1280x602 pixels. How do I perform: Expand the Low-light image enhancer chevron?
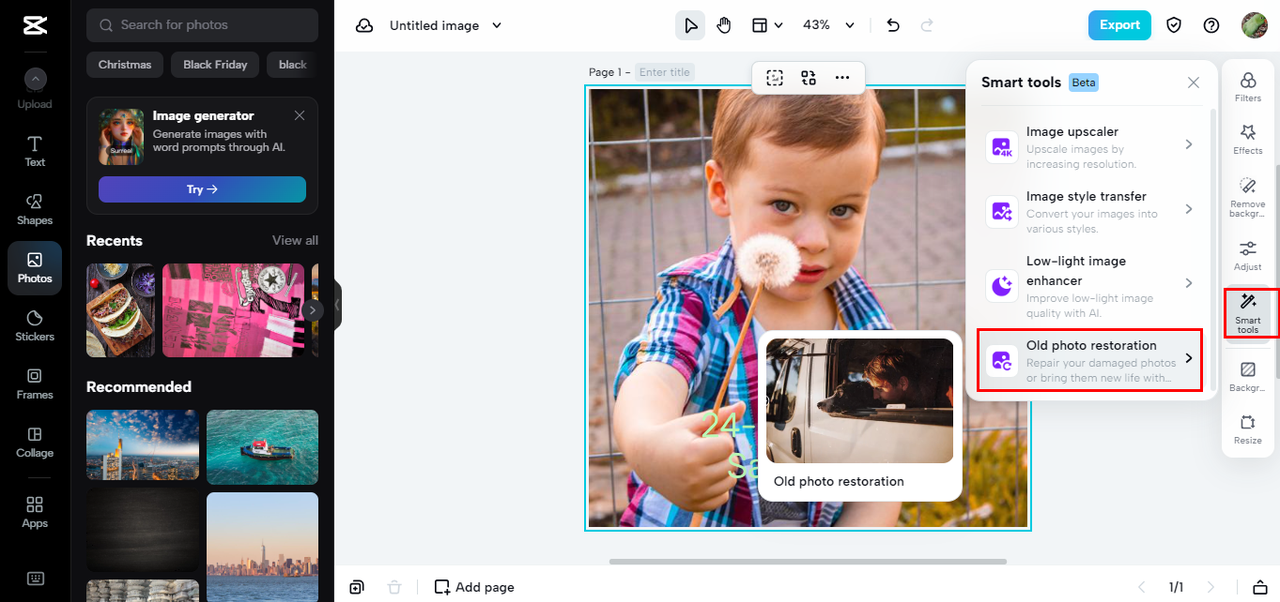pos(1189,283)
